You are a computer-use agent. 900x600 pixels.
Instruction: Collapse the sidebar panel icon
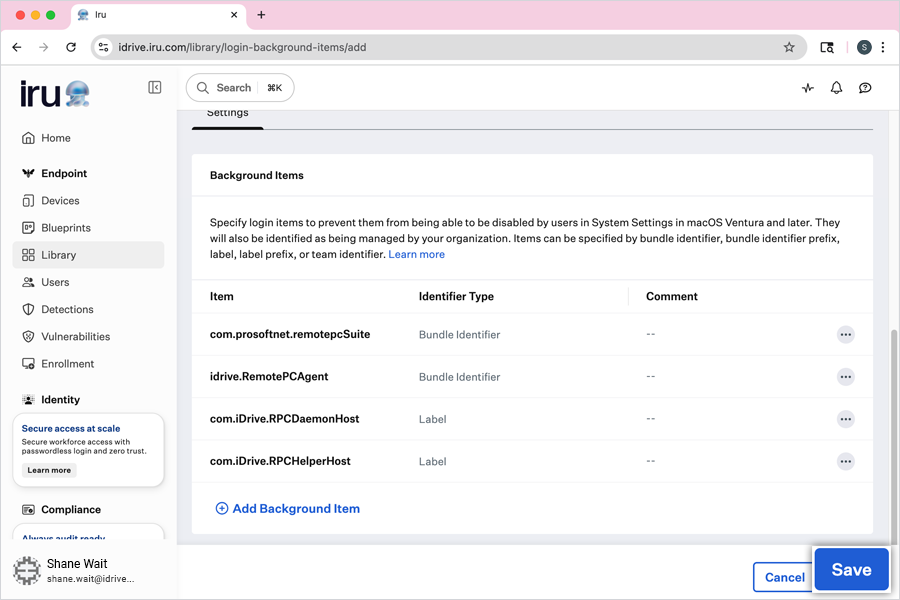[155, 88]
